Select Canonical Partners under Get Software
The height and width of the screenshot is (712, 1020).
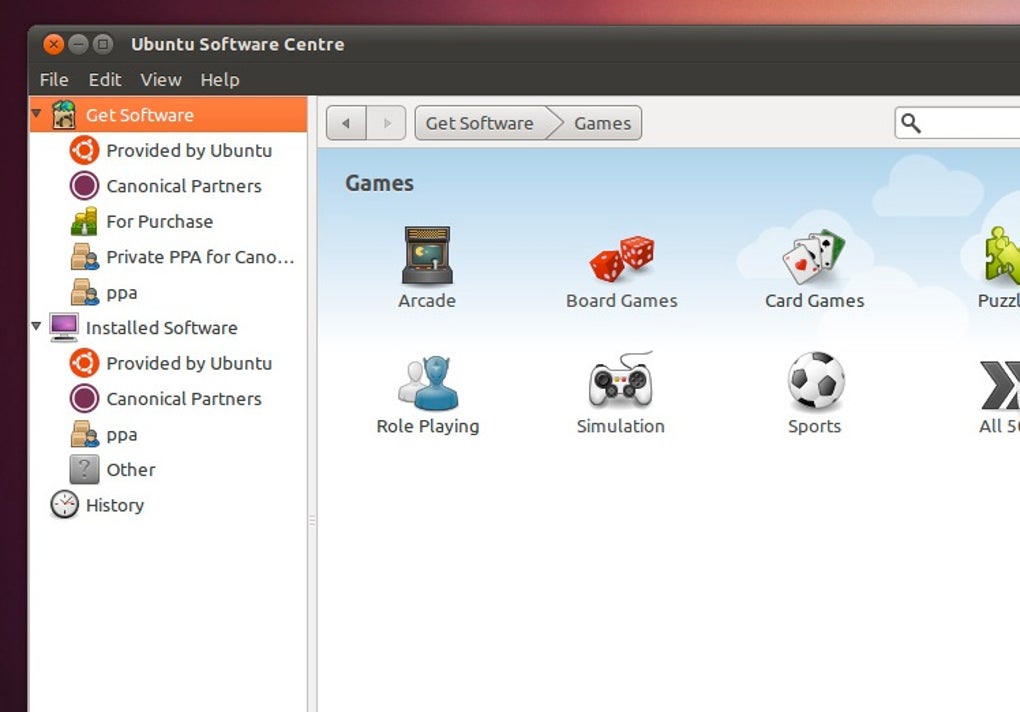coord(184,186)
